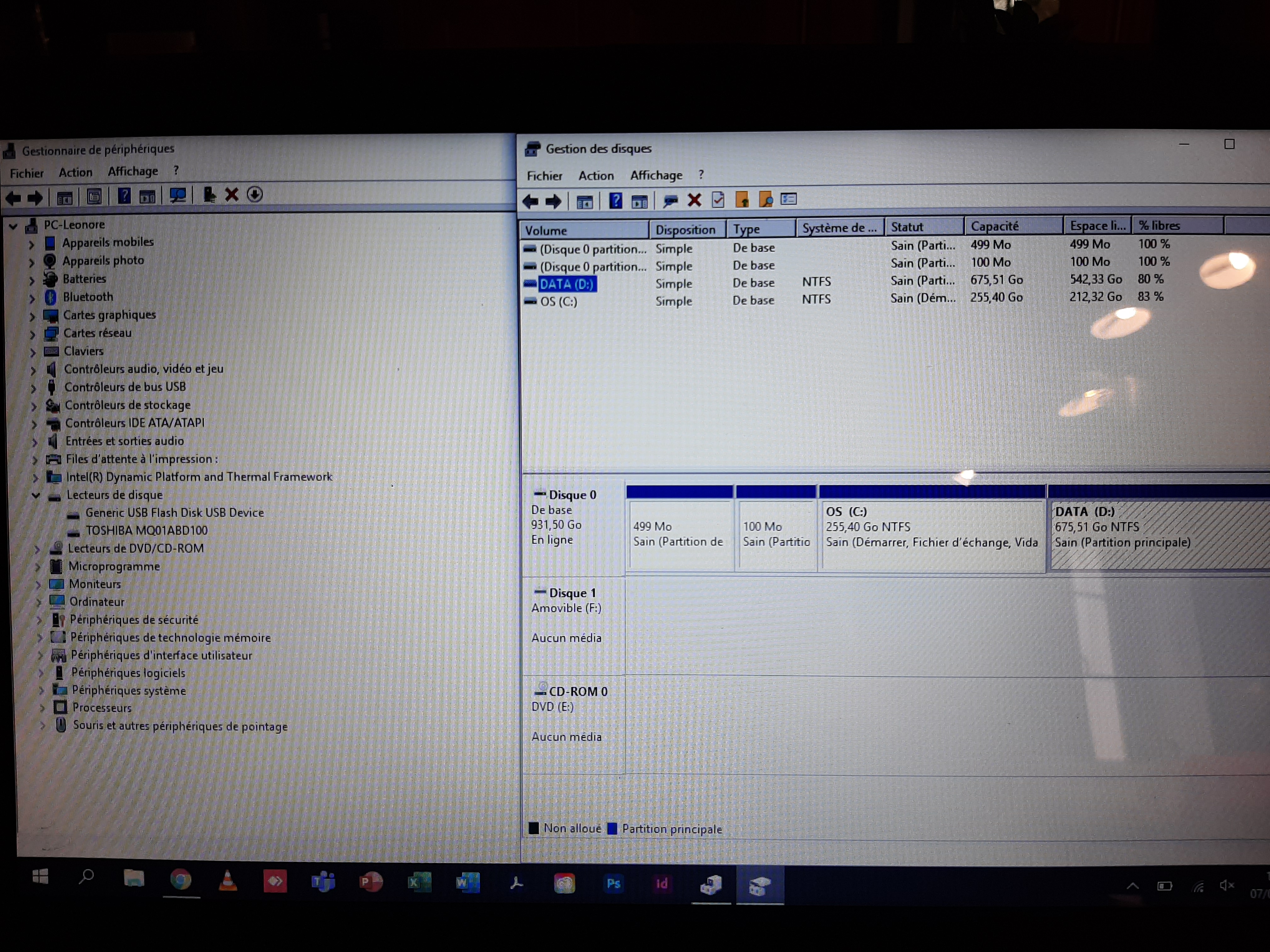1270x952 pixels.
Task: Expand the Claviers category
Action: tap(33, 352)
